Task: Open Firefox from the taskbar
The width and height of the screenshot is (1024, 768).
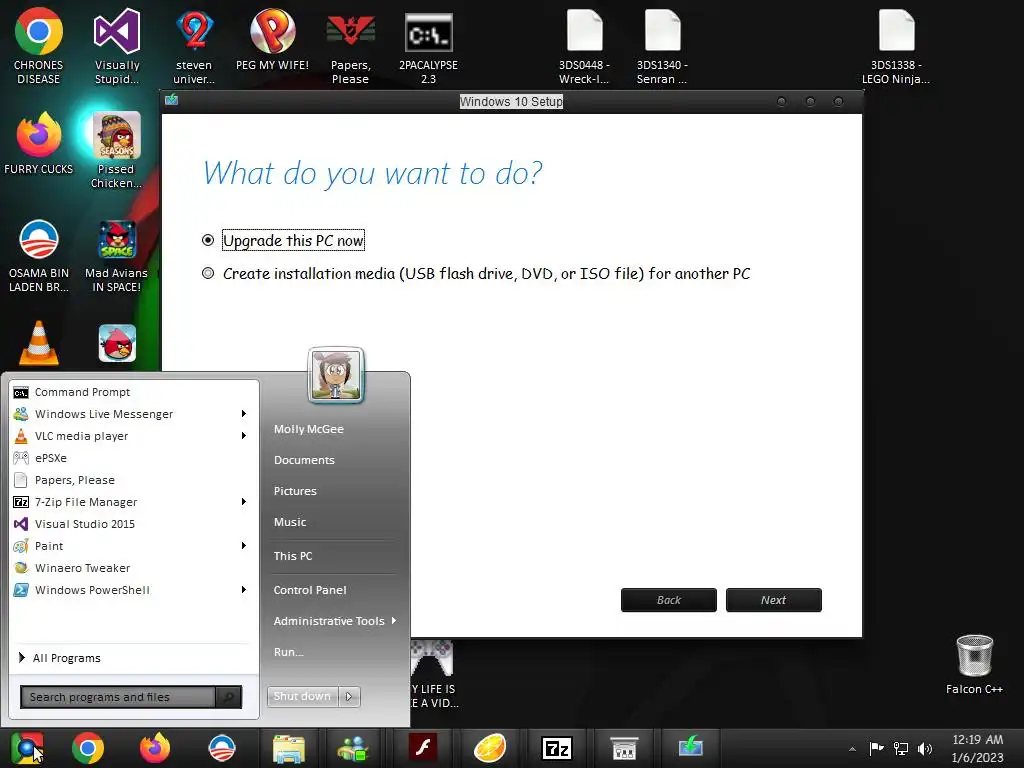Action: 155,748
